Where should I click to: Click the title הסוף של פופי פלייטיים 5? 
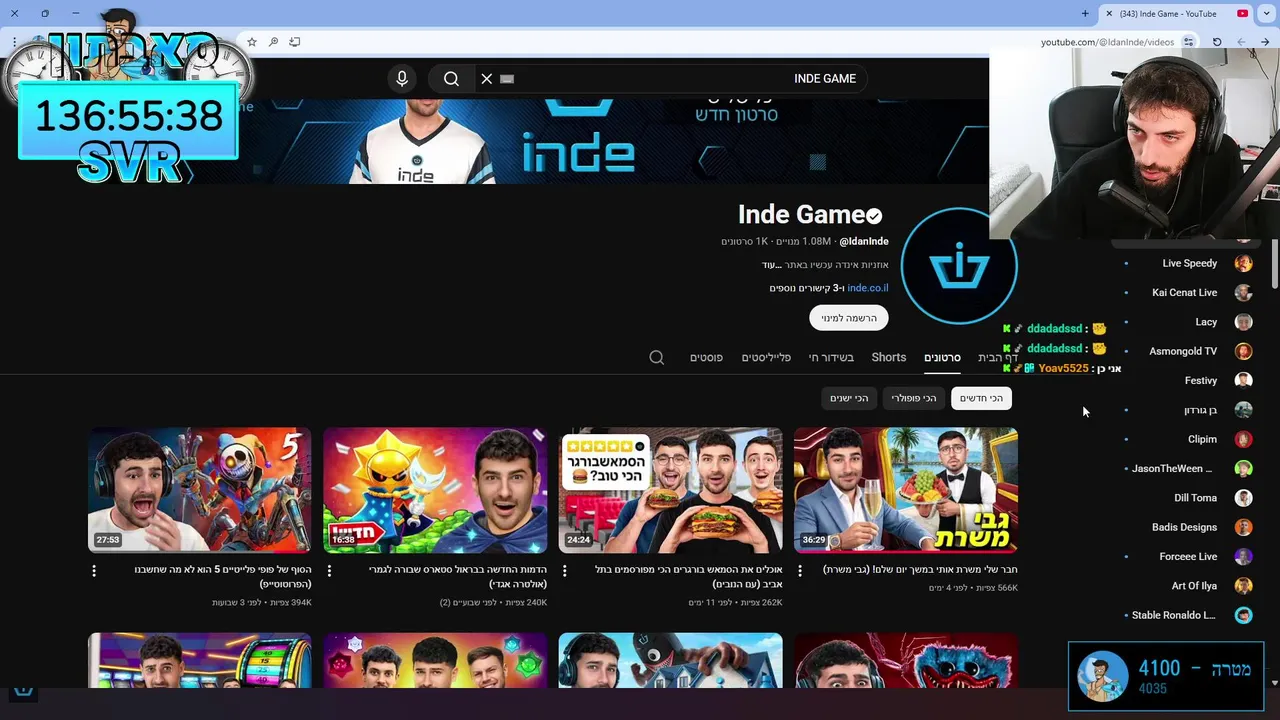(223, 577)
